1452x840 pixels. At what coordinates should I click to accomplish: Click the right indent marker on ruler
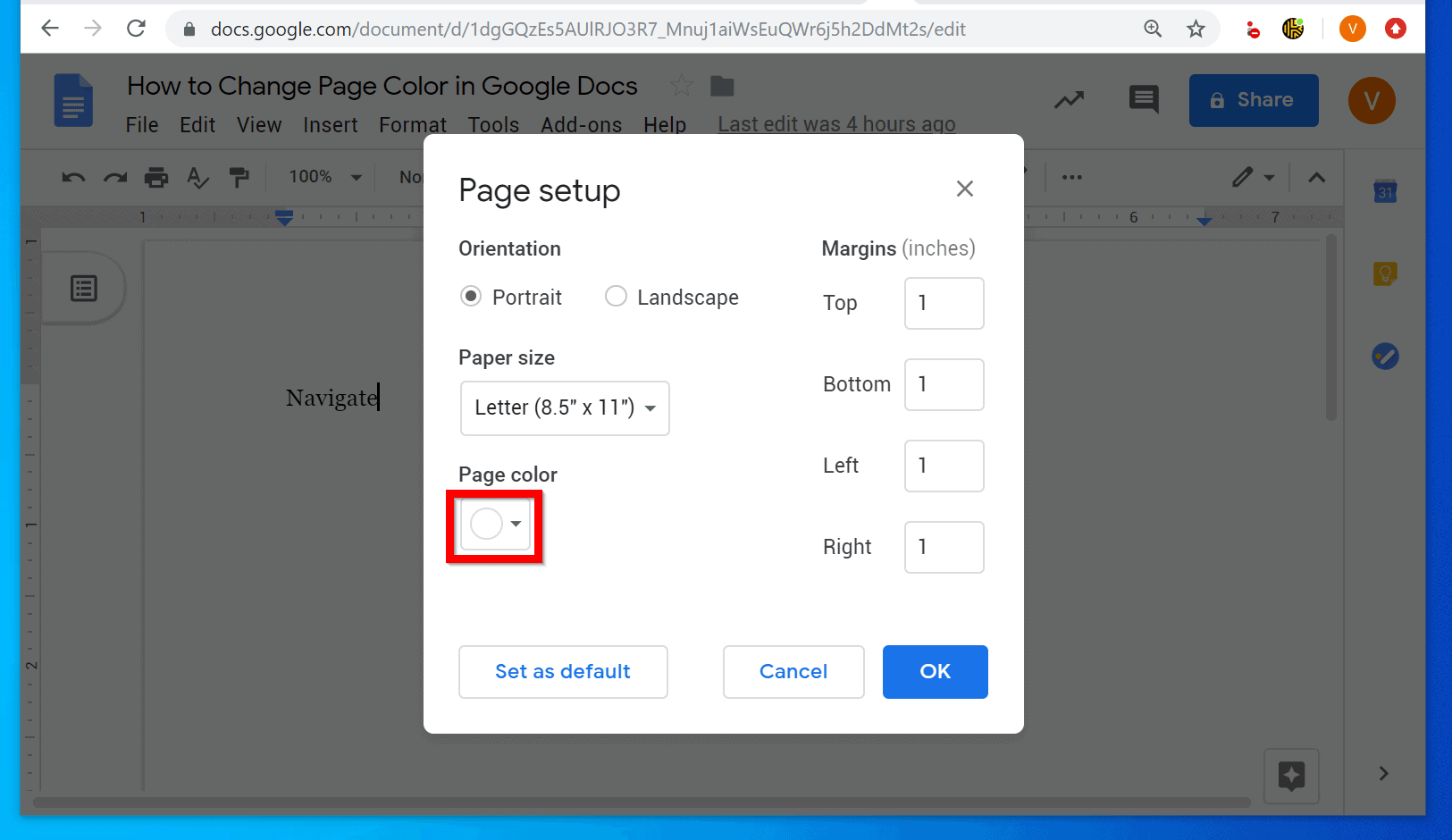1204,220
